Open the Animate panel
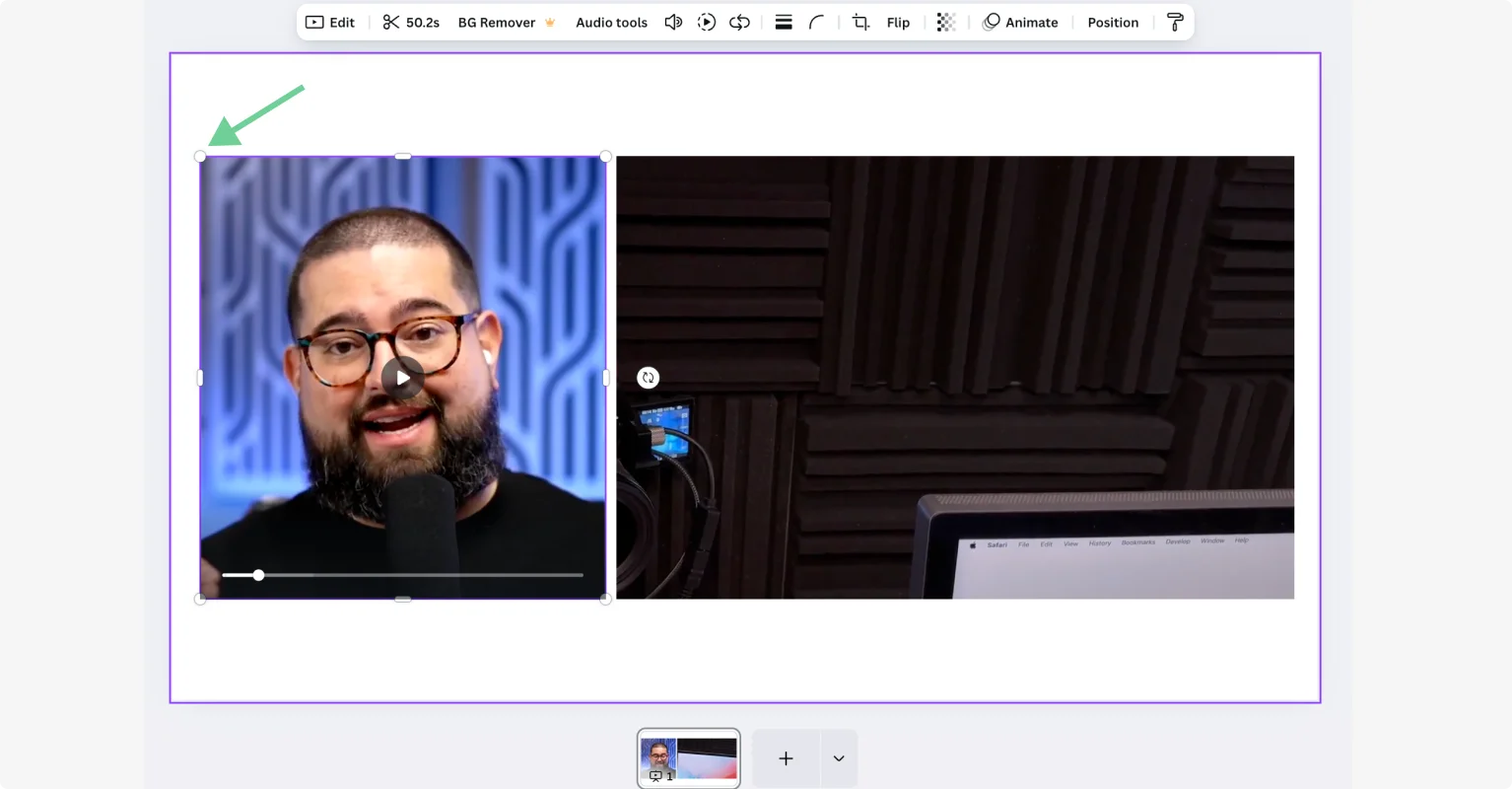The height and width of the screenshot is (789, 1512). click(1021, 22)
